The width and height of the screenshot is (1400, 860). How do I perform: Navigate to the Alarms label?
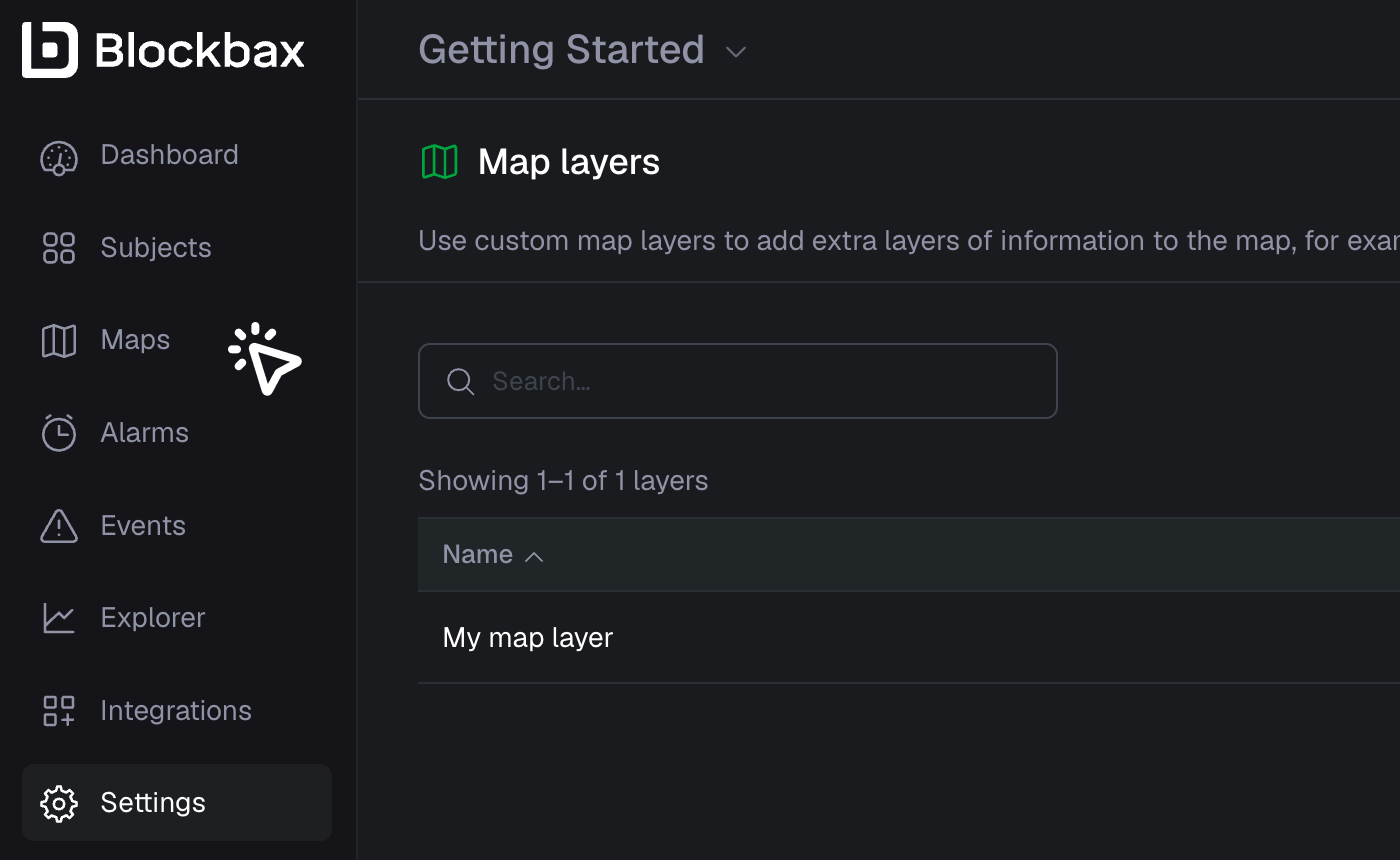pyautogui.click(x=145, y=433)
